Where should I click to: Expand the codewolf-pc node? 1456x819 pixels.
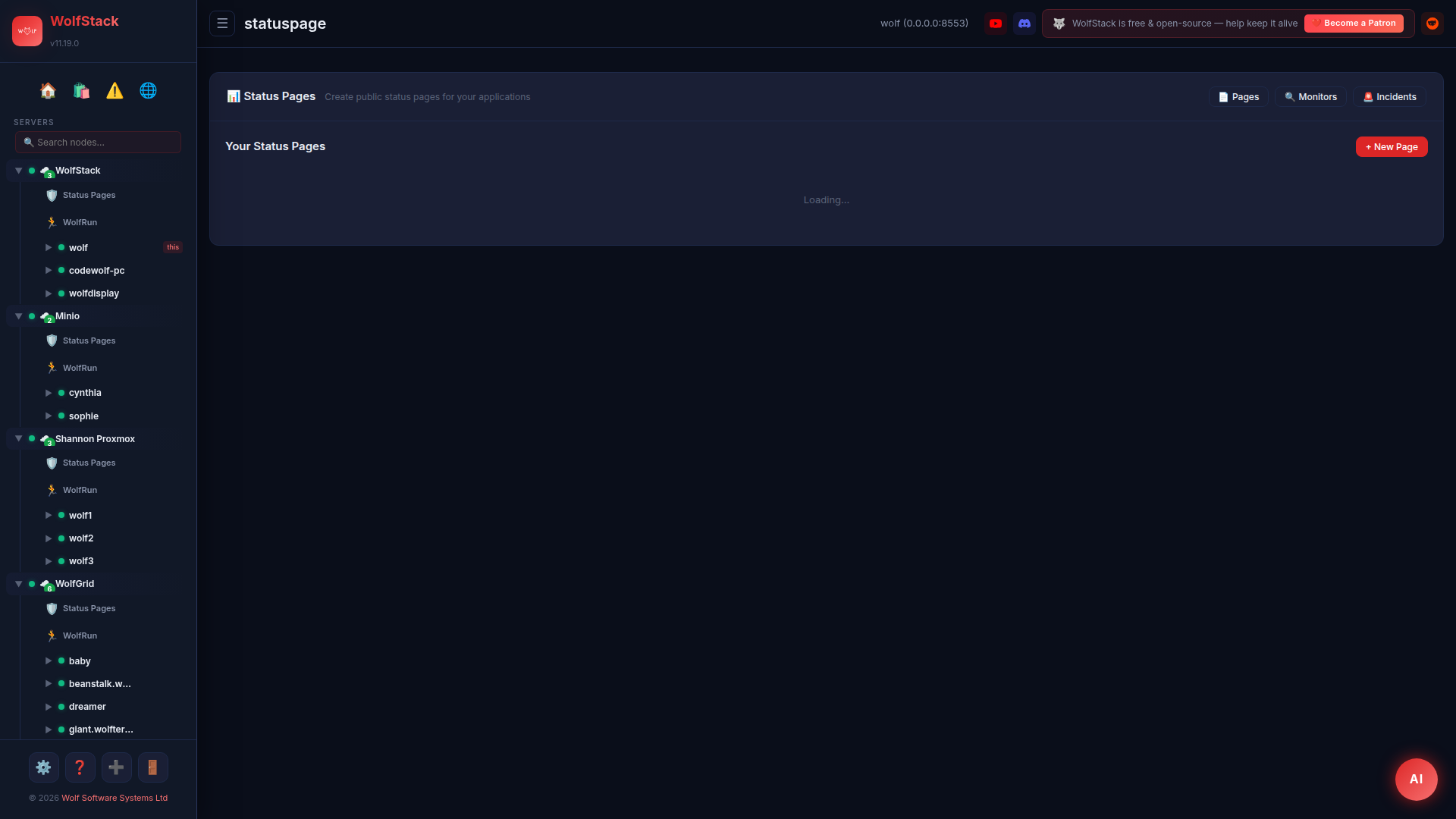pos(49,271)
